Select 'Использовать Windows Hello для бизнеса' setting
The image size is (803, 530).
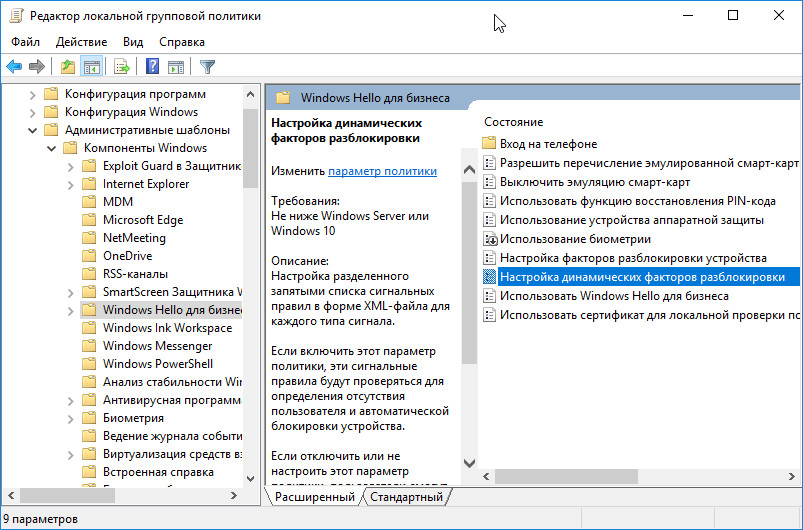click(614, 296)
